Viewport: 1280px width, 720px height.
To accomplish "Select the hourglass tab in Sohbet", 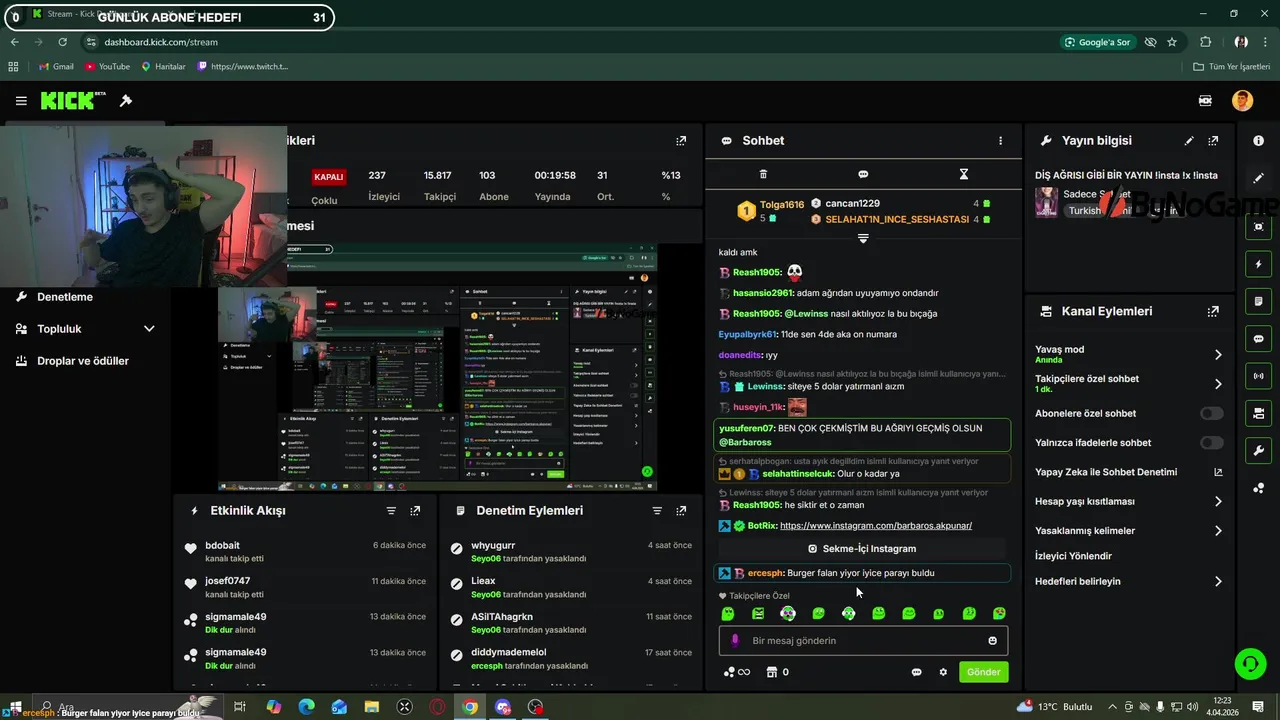I will pos(964,174).
